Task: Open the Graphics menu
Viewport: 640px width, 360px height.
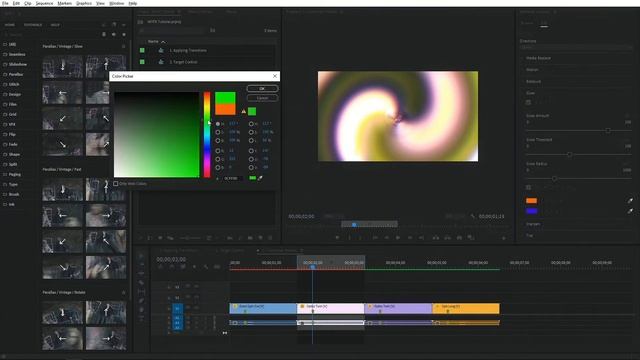Action: 84,3
